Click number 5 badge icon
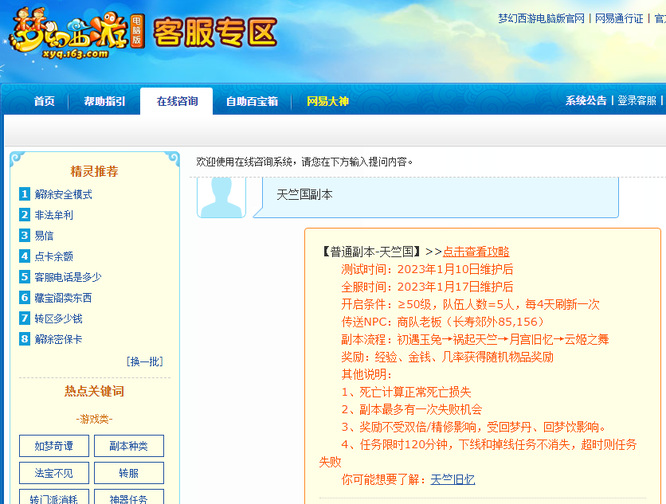The height and width of the screenshot is (504, 666). point(25,277)
